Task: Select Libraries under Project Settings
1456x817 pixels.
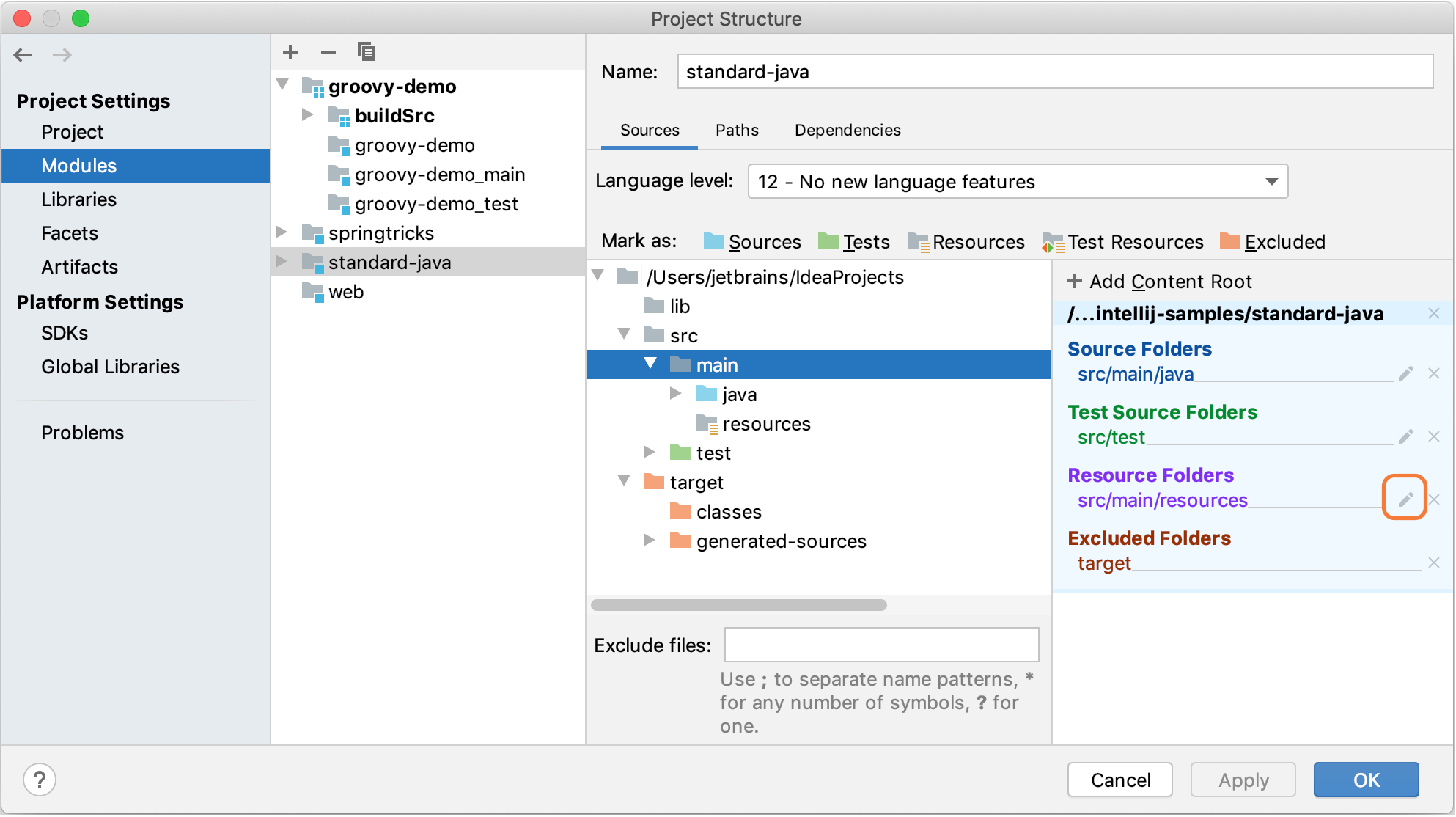Action: point(78,200)
